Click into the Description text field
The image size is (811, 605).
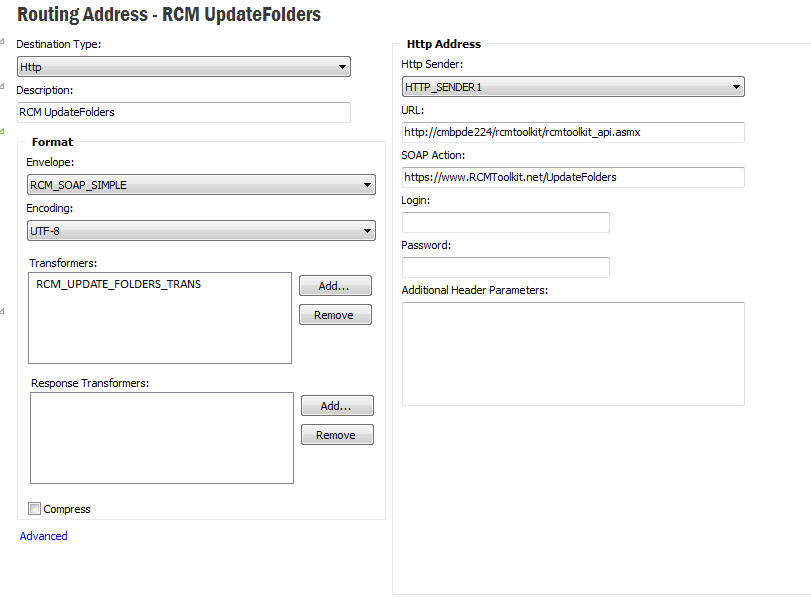coord(184,112)
